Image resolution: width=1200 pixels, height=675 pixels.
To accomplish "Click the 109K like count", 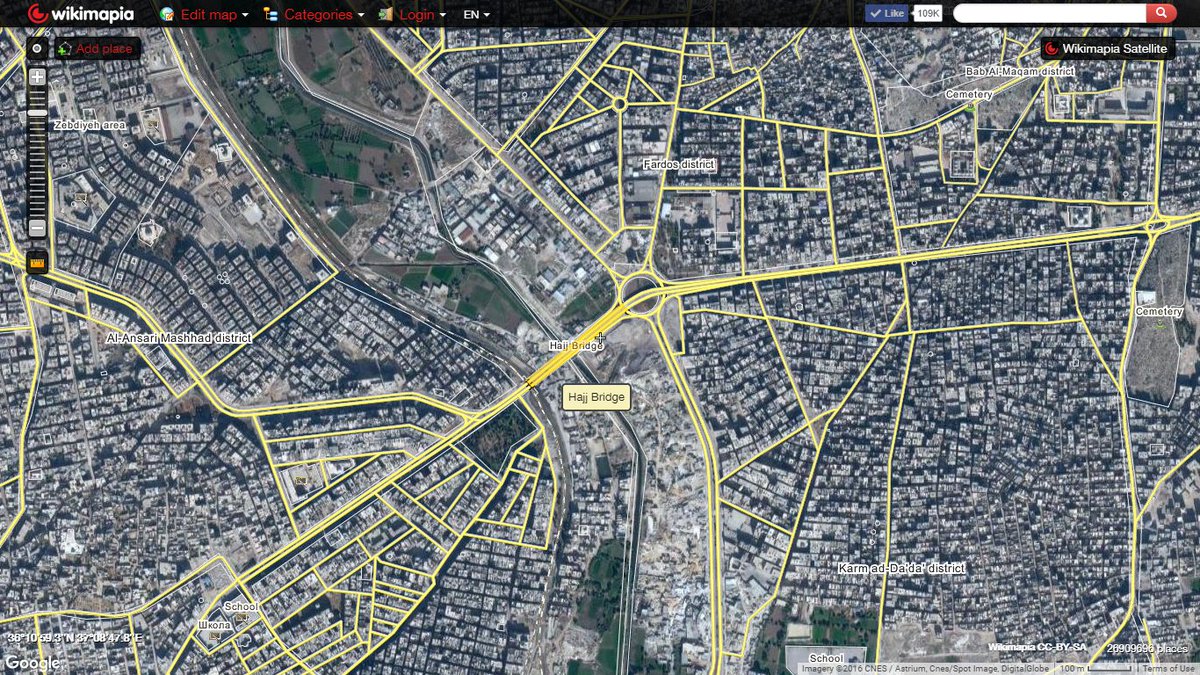I will click(x=928, y=13).
